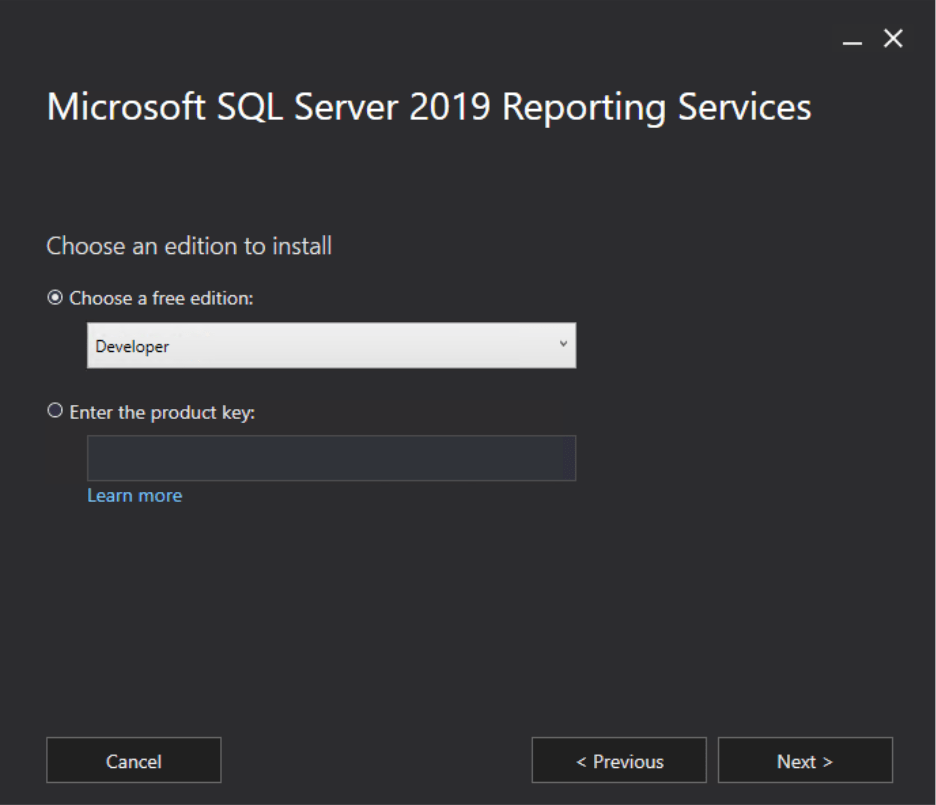Proceed to the next installer step
The height and width of the screenshot is (805, 936).
click(x=803, y=760)
